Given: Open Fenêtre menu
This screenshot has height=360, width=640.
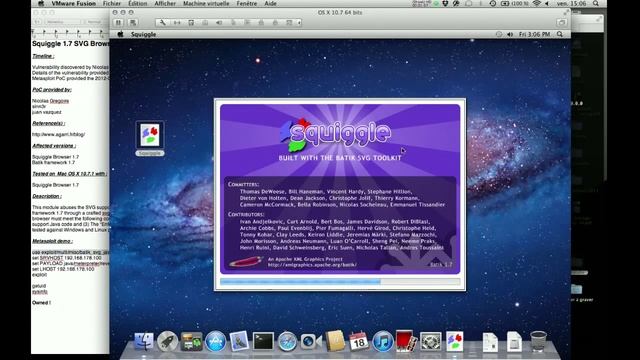Looking at the screenshot, I should (247, 3).
